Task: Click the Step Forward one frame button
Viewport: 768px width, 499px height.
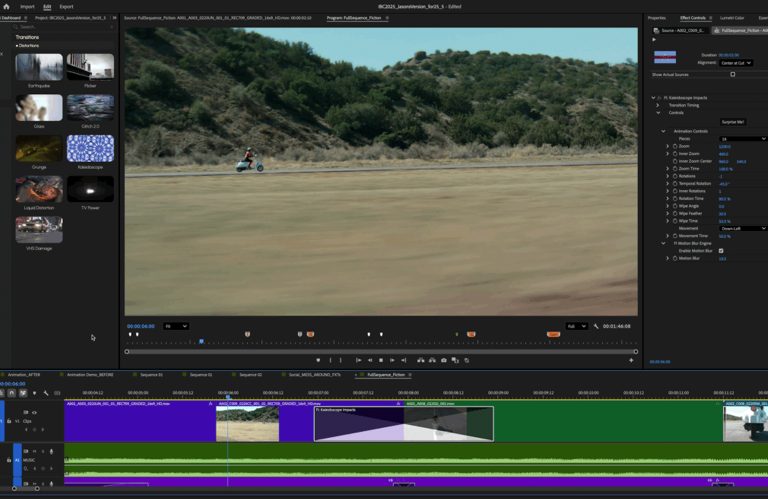Action: click(x=392, y=360)
